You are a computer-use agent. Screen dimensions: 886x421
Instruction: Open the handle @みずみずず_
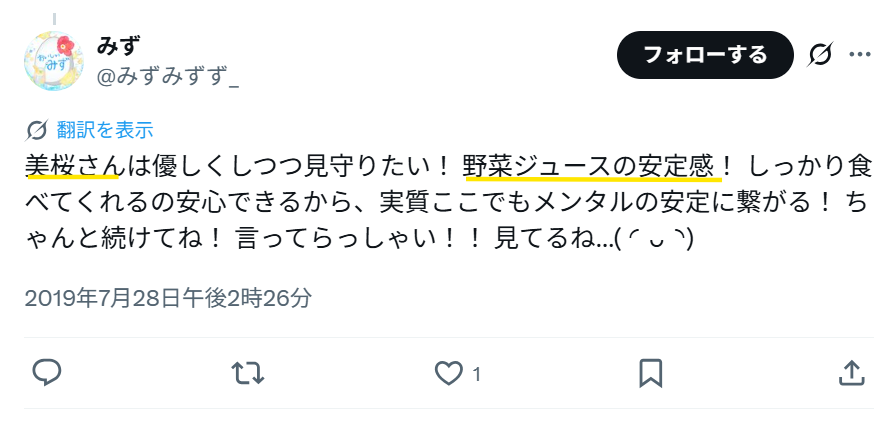tap(168, 76)
